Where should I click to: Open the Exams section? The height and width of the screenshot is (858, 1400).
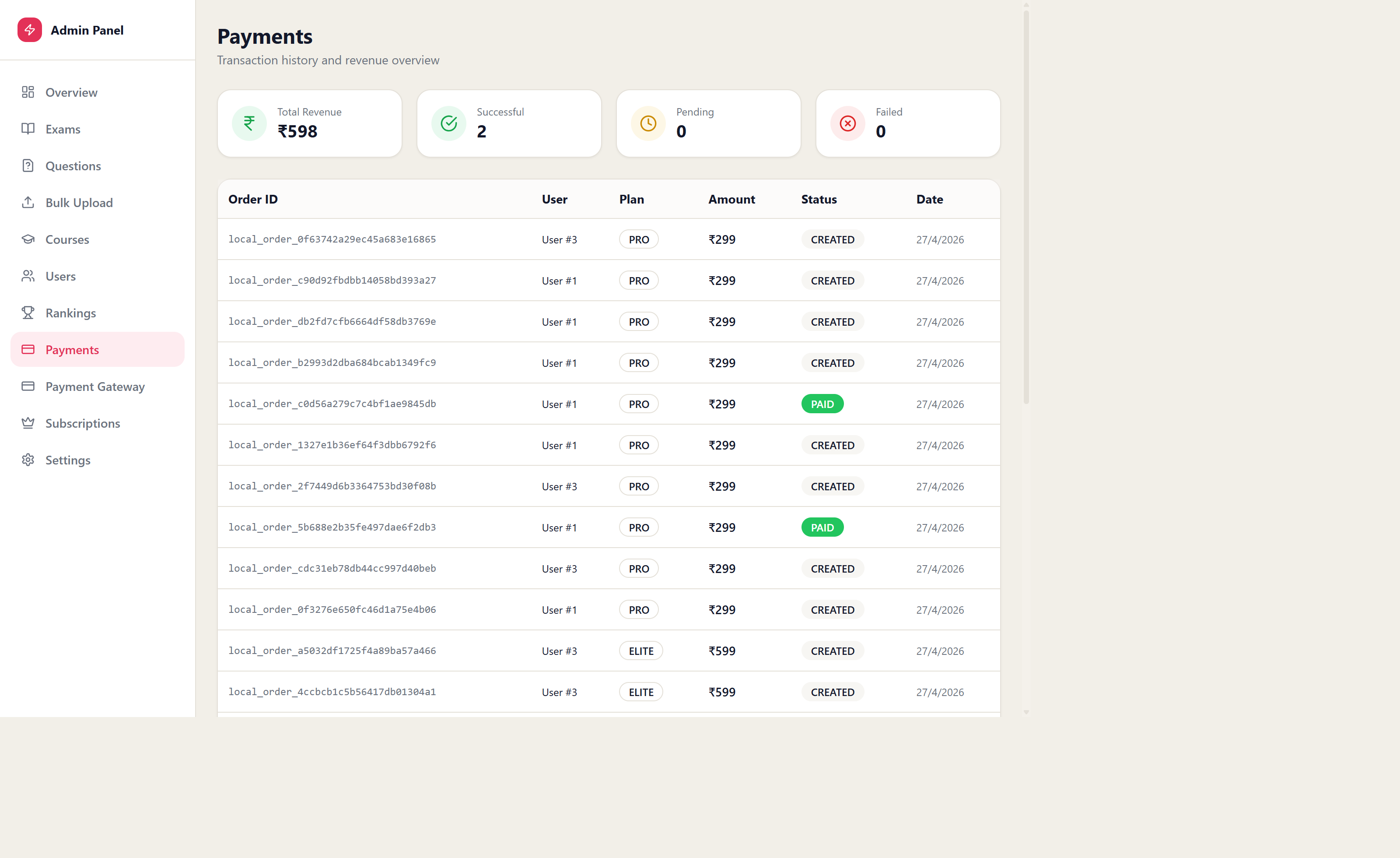97,129
